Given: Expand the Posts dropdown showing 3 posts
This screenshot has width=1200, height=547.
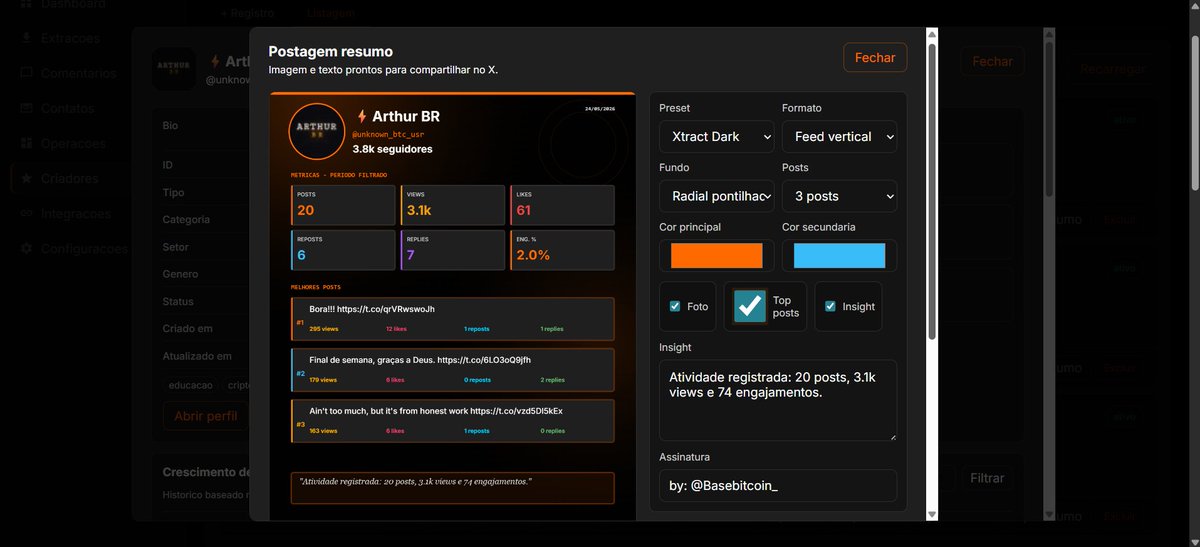Looking at the screenshot, I should pos(839,196).
